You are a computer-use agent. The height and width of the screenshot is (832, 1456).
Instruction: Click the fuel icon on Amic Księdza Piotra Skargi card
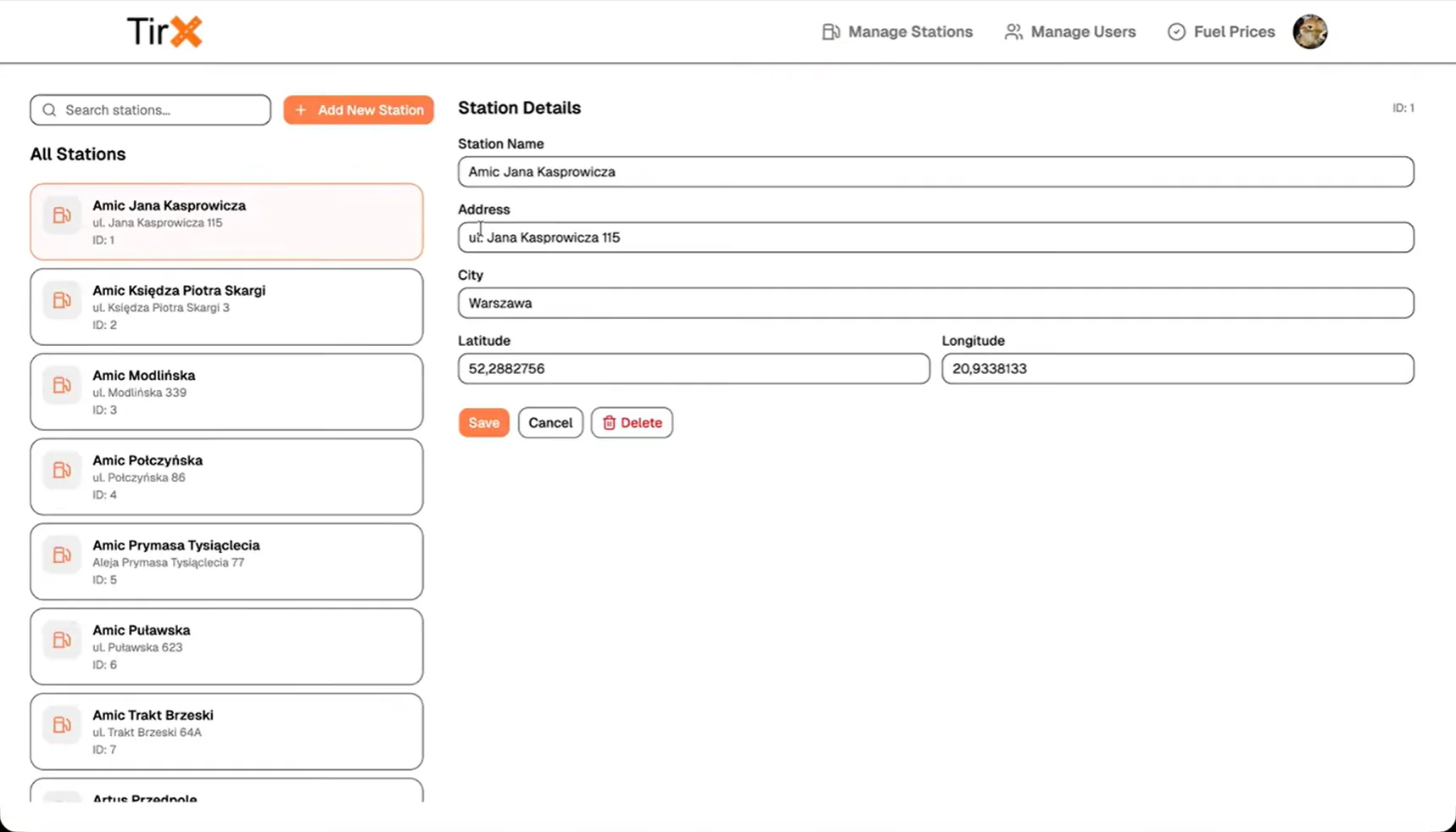62,300
